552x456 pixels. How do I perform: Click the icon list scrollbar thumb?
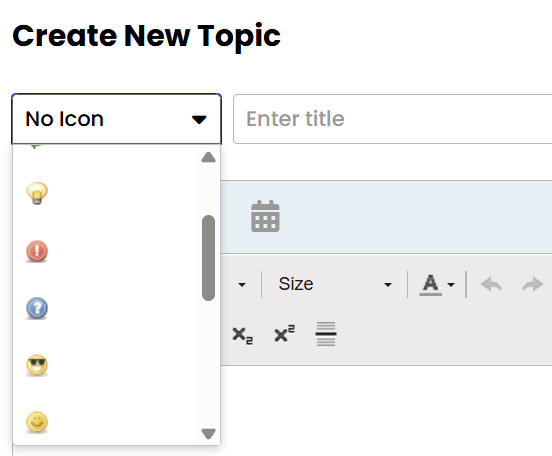tap(208, 258)
